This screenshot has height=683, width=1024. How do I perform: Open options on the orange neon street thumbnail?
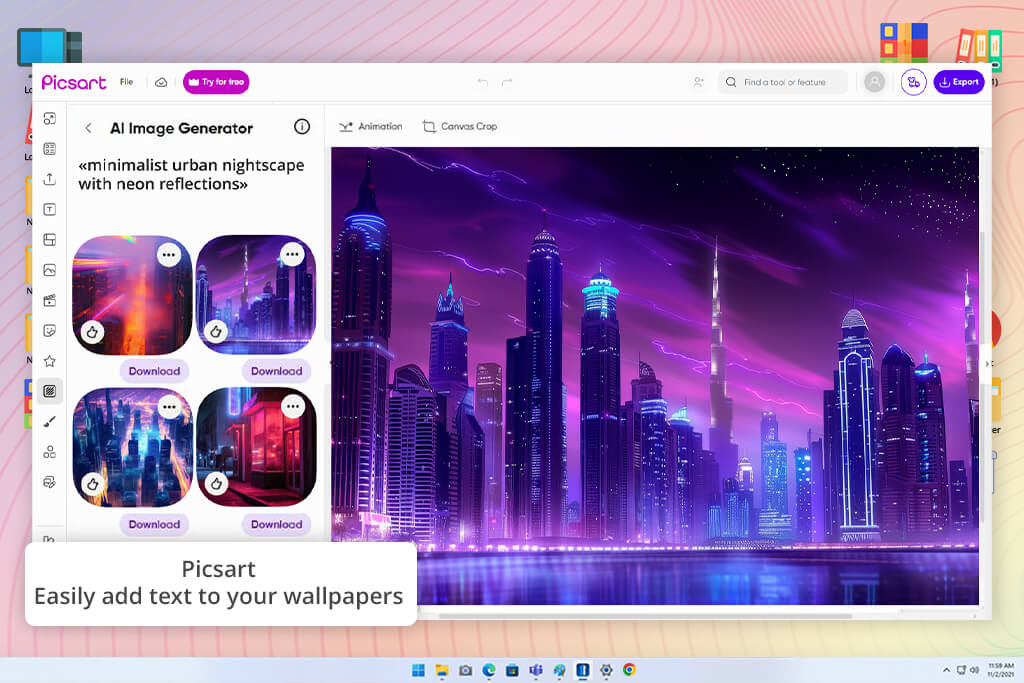(168, 255)
